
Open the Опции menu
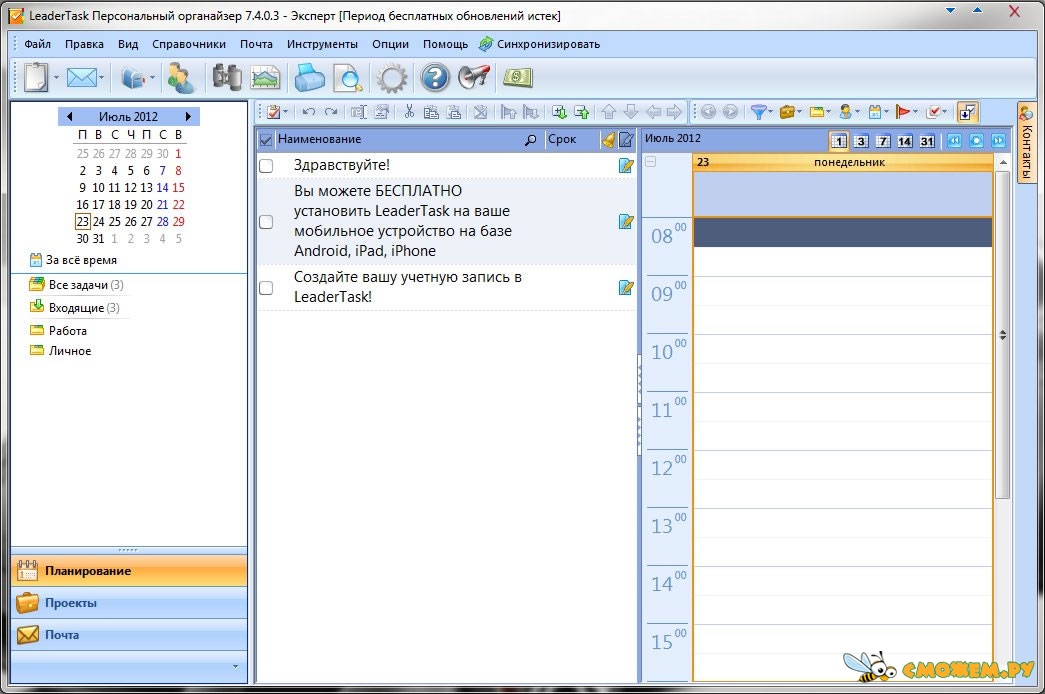pyautogui.click(x=391, y=44)
